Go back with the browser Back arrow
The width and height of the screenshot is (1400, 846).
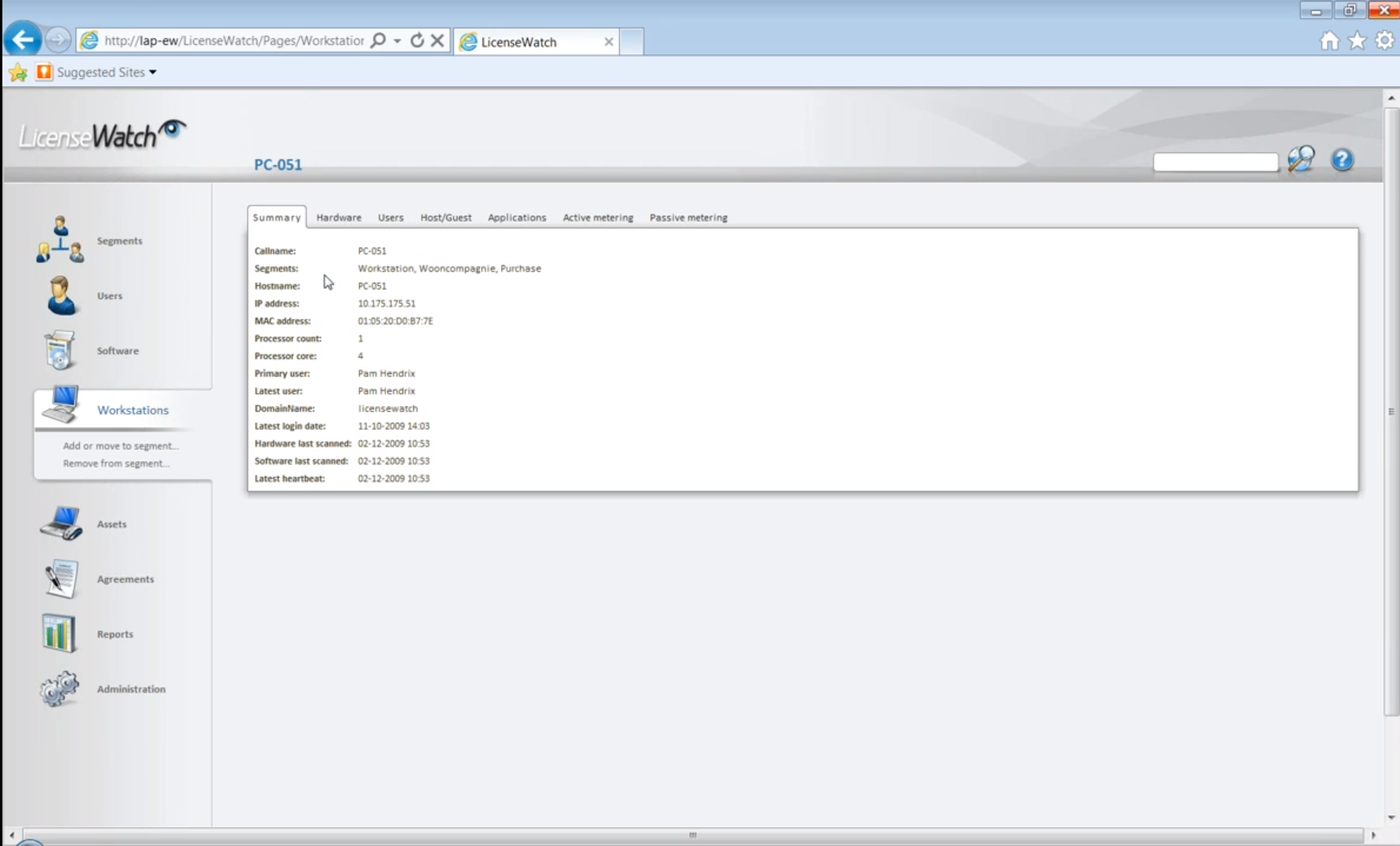click(23, 39)
